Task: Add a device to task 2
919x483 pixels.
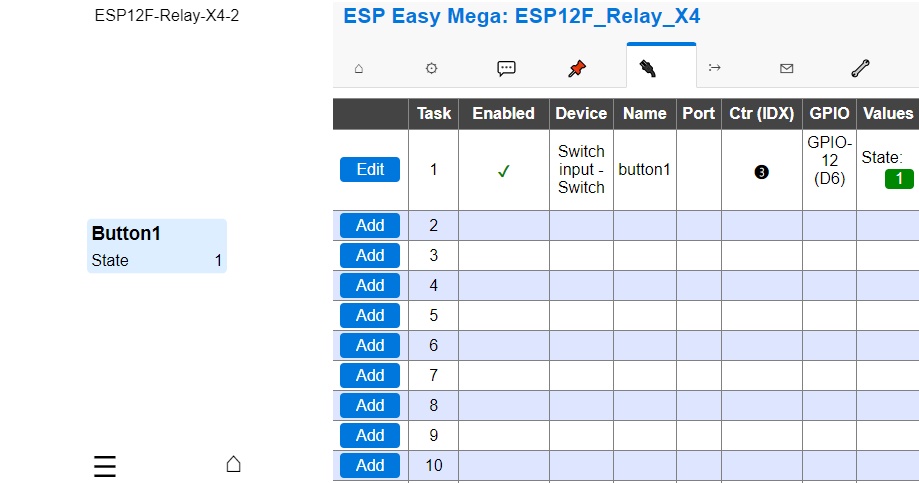Action: [x=370, y=225]
